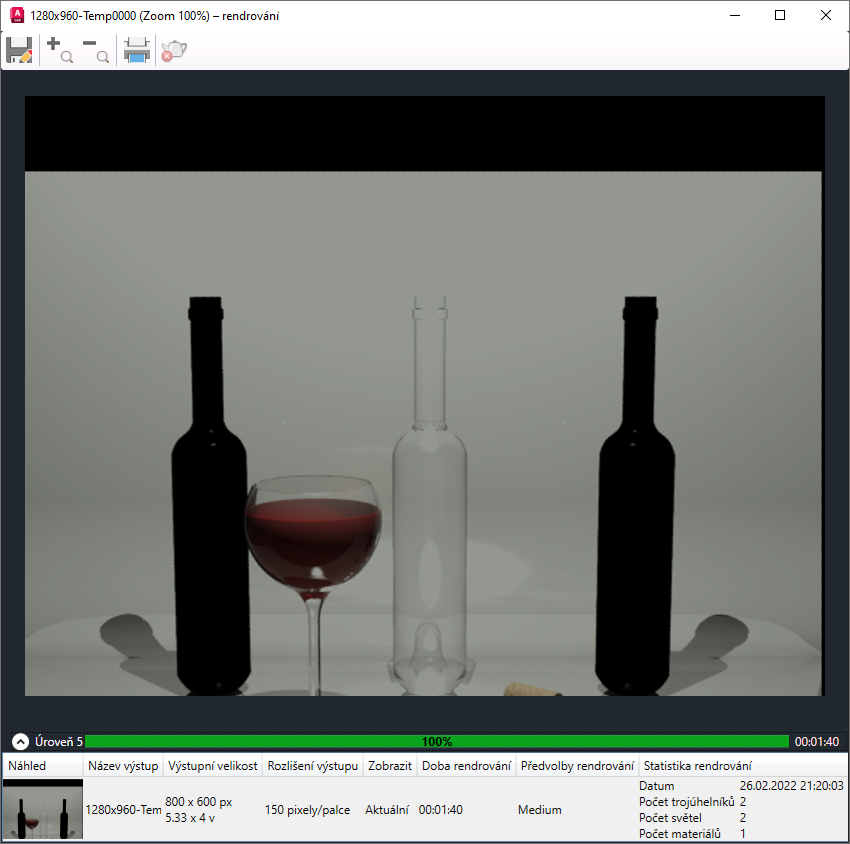Click the elapsed time beside progress bar
The height and width of the screenshot is (844, 850).
click(816, 742)
